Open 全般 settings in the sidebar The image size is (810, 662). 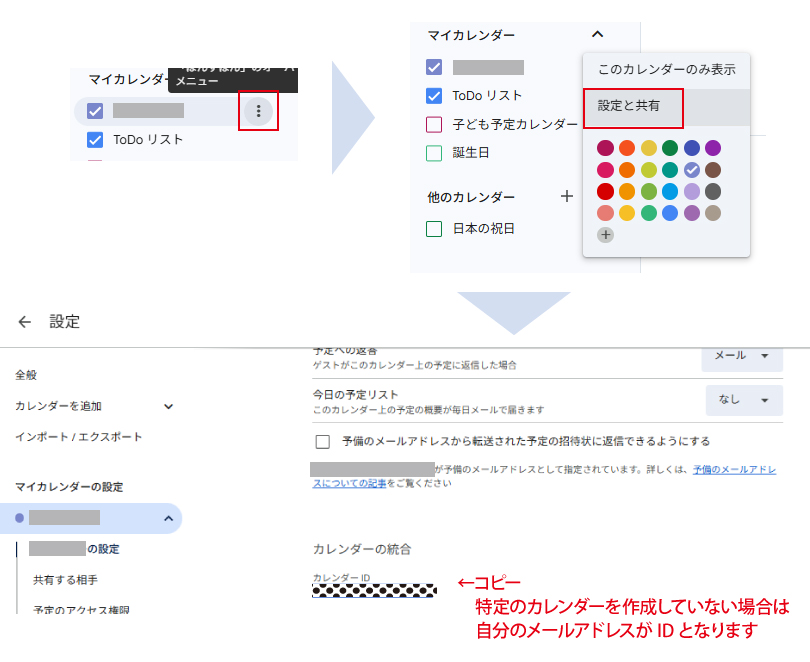pos(26,375)
